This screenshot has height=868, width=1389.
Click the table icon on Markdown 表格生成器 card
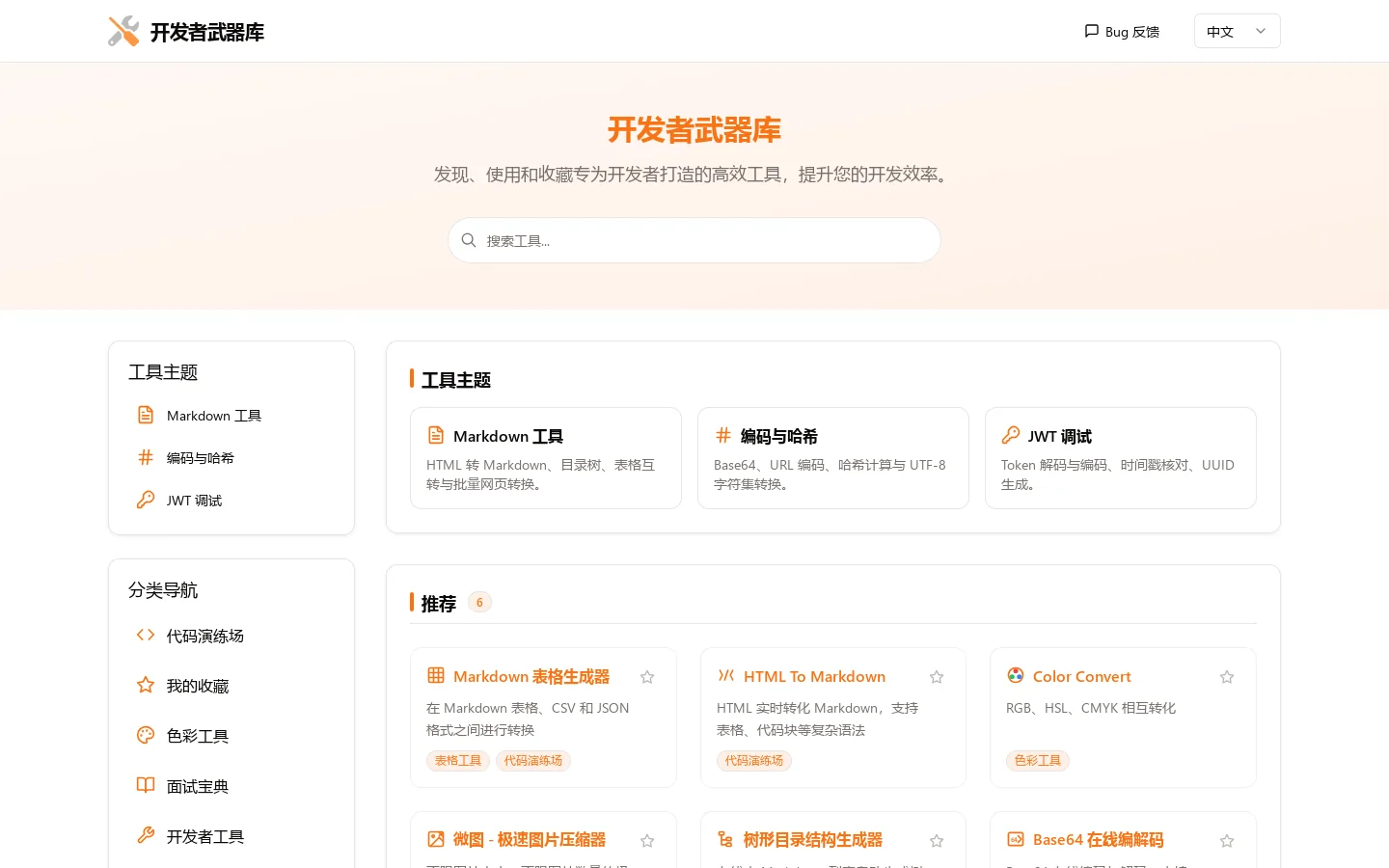tap(436, 675)
